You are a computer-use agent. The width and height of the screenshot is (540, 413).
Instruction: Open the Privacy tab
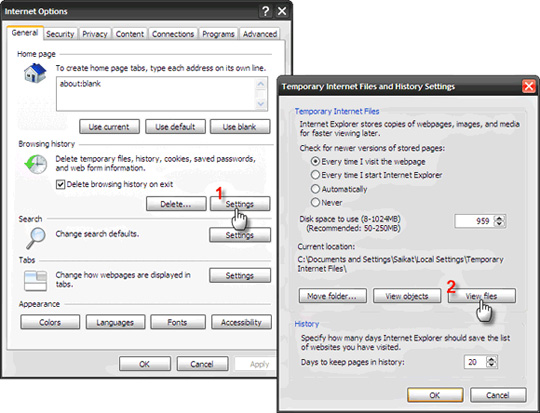pos(95,34)
